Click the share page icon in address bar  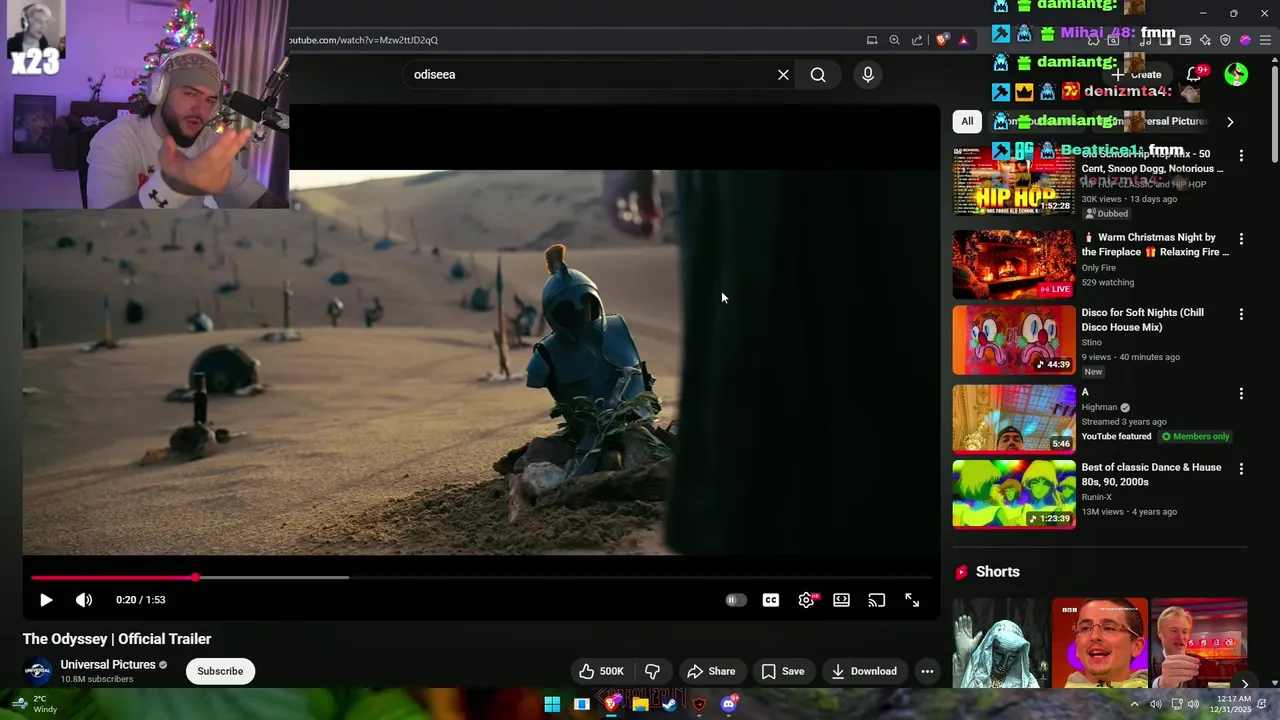click(917, 40)
